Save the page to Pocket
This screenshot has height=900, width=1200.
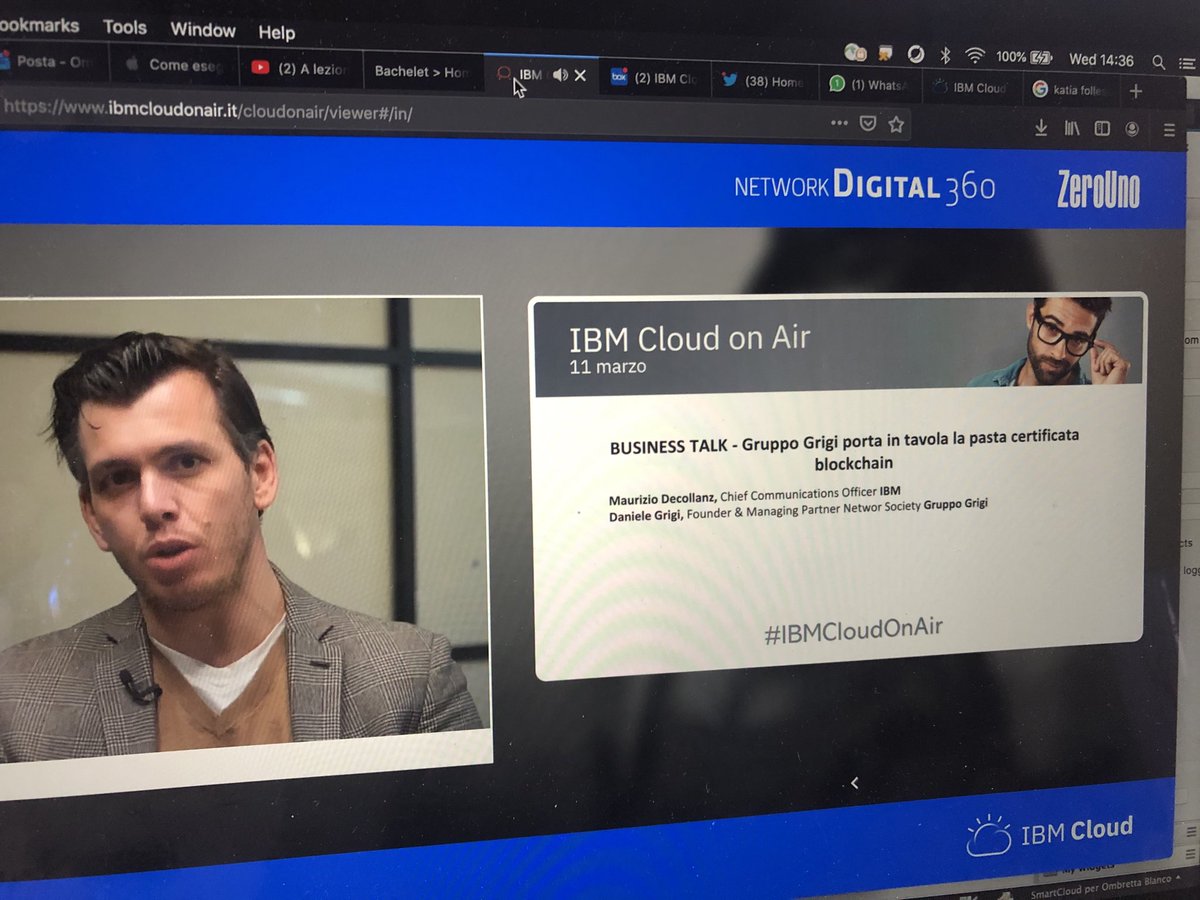(866, 123)
